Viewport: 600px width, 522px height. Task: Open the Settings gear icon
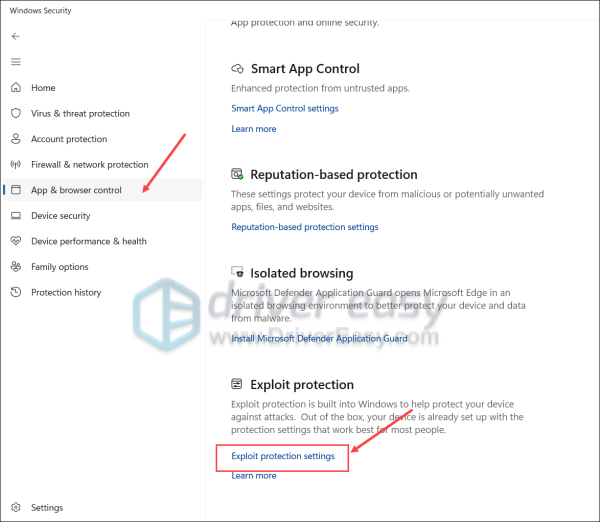16,507
